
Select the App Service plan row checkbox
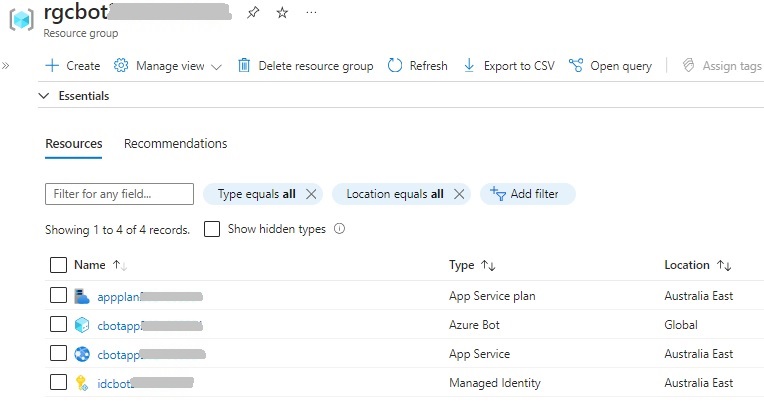click(58, 296)
